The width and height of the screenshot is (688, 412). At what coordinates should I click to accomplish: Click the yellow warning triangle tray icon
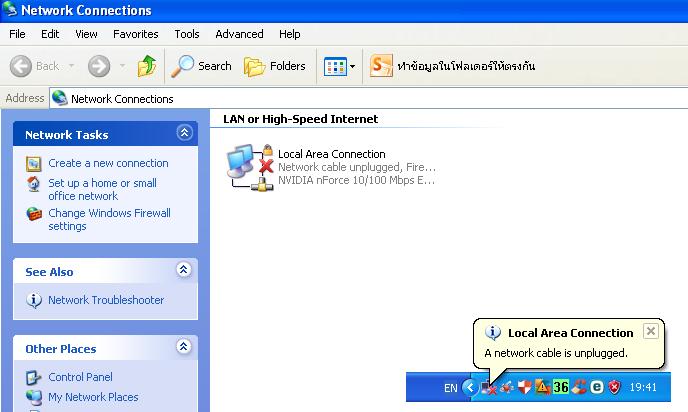(x=542, y=387)
